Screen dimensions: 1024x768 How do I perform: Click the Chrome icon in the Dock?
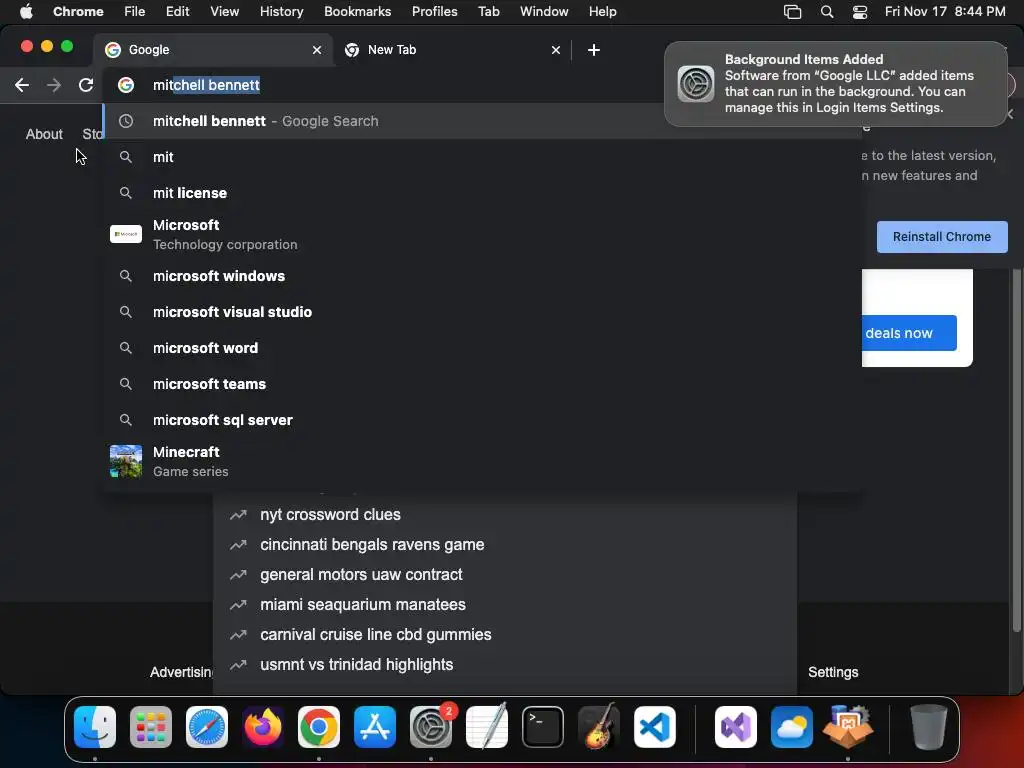point(319,727)
